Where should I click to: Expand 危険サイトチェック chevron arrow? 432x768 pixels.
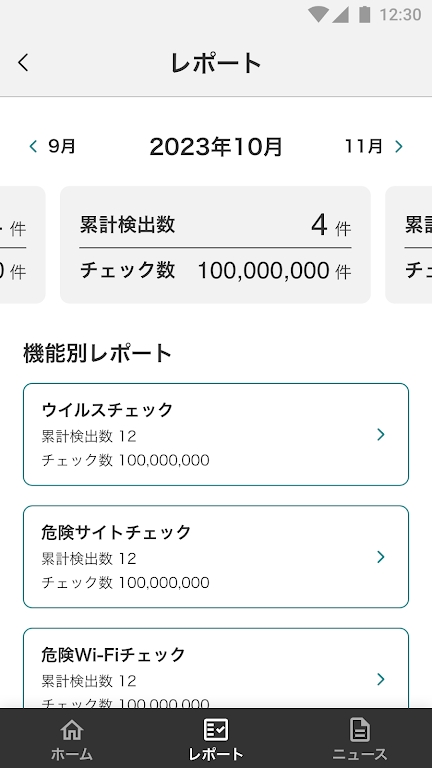pyautogui.click(x=381, y=556)
